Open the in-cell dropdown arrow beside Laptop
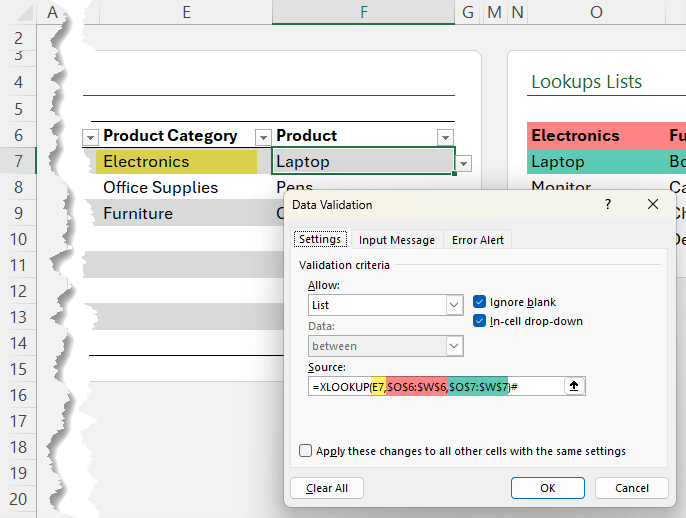The height and width of the screenshot is (518, 686). pyautogui.click(x=463, y=164)
